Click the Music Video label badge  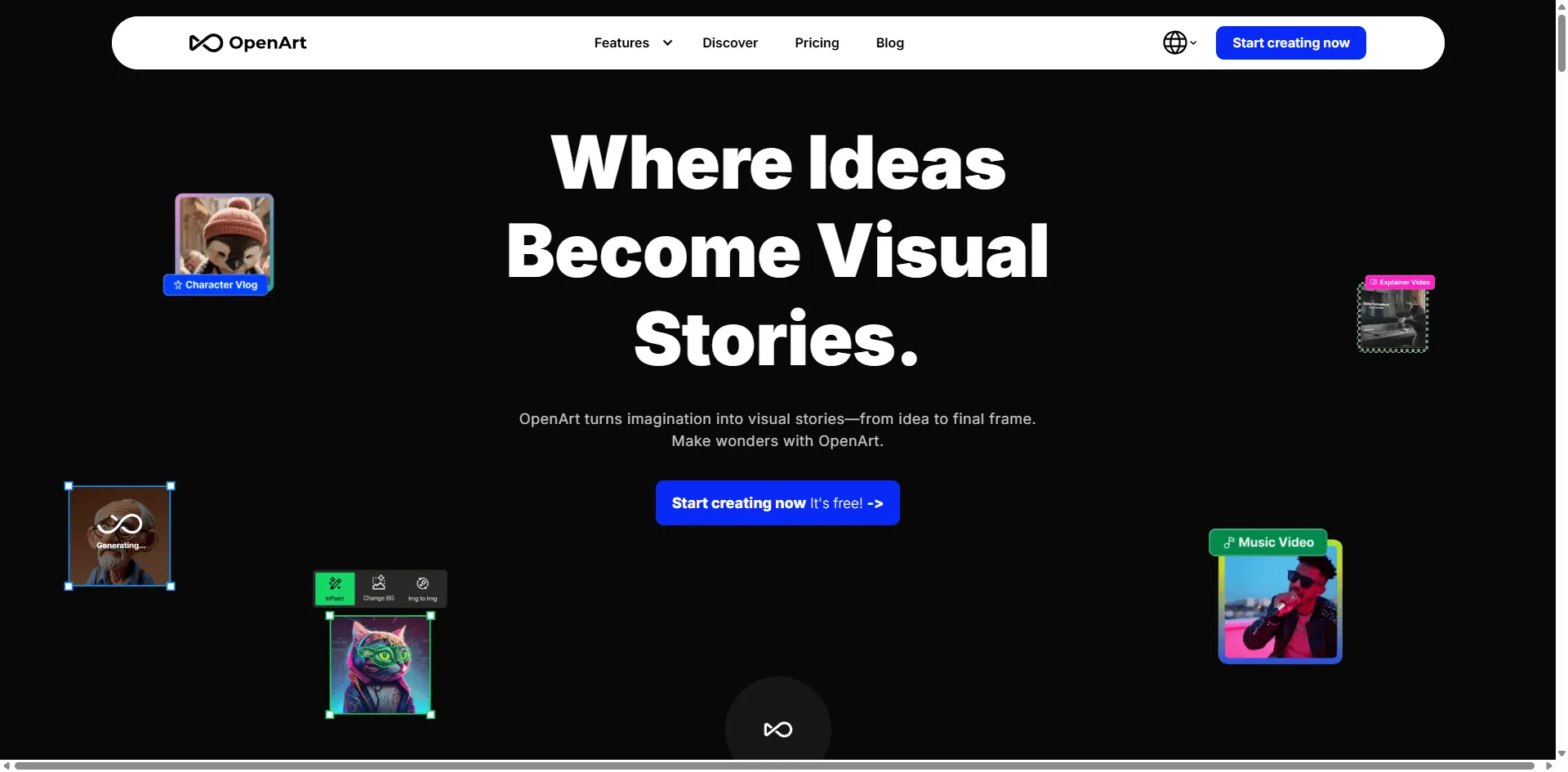1267,542
